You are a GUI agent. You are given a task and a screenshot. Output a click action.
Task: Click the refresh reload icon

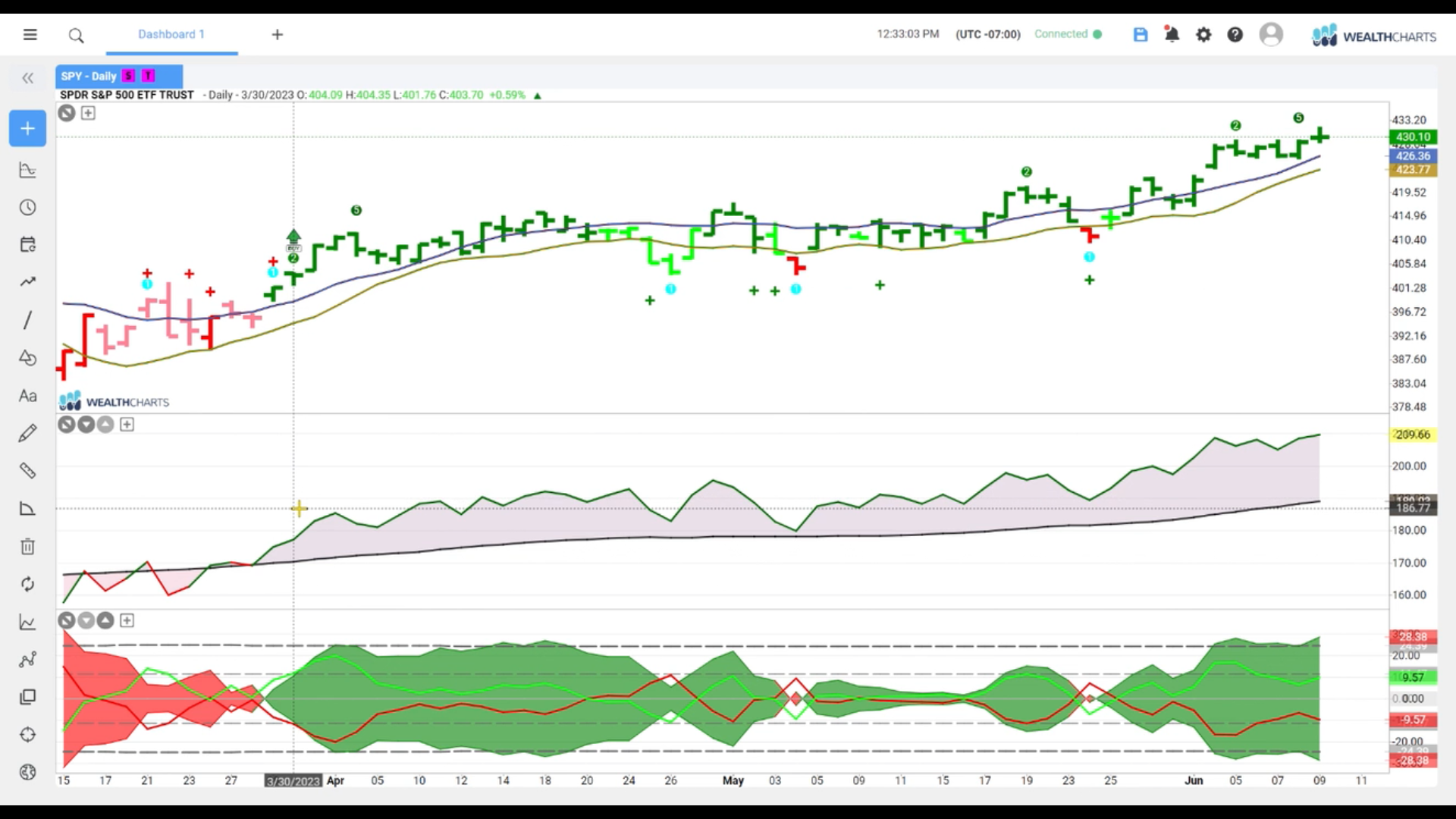click(x=27, y=584)
